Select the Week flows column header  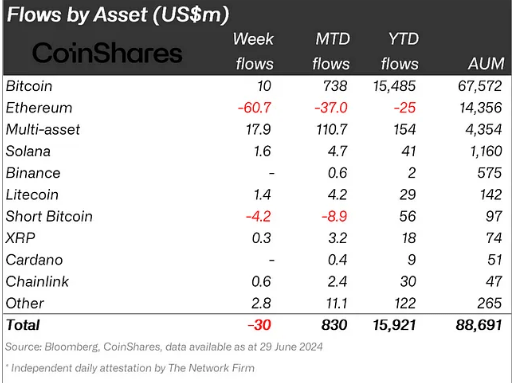253,51
